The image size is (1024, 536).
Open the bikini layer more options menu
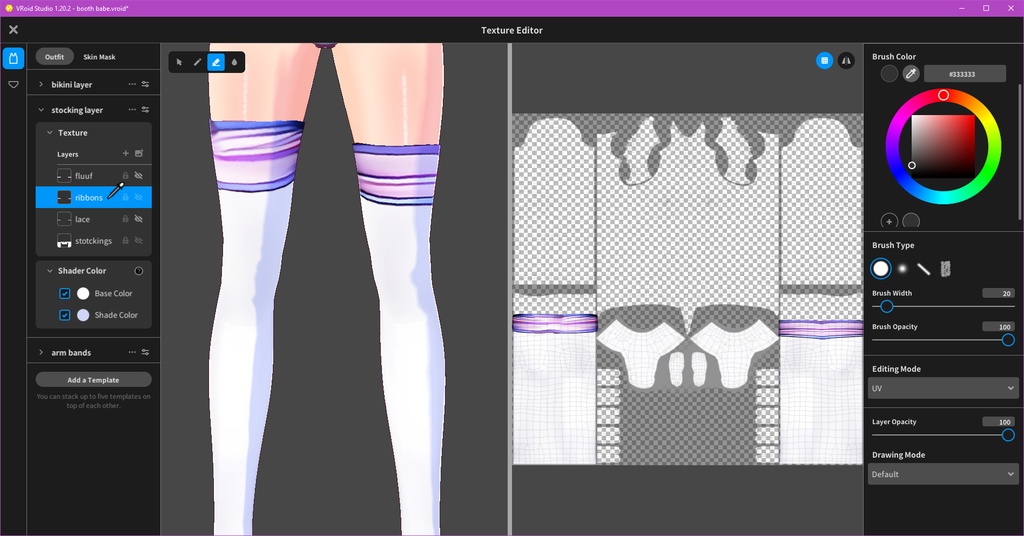[132, 84]
